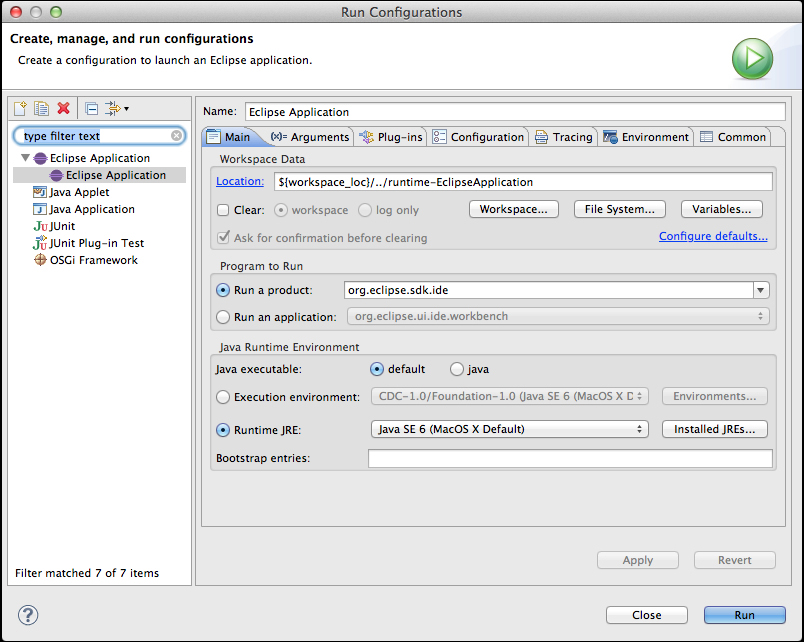Open the Run a product dropdown arrow
Image resolution: width=804 pixels, height=642 pixels.
[761, 290]
